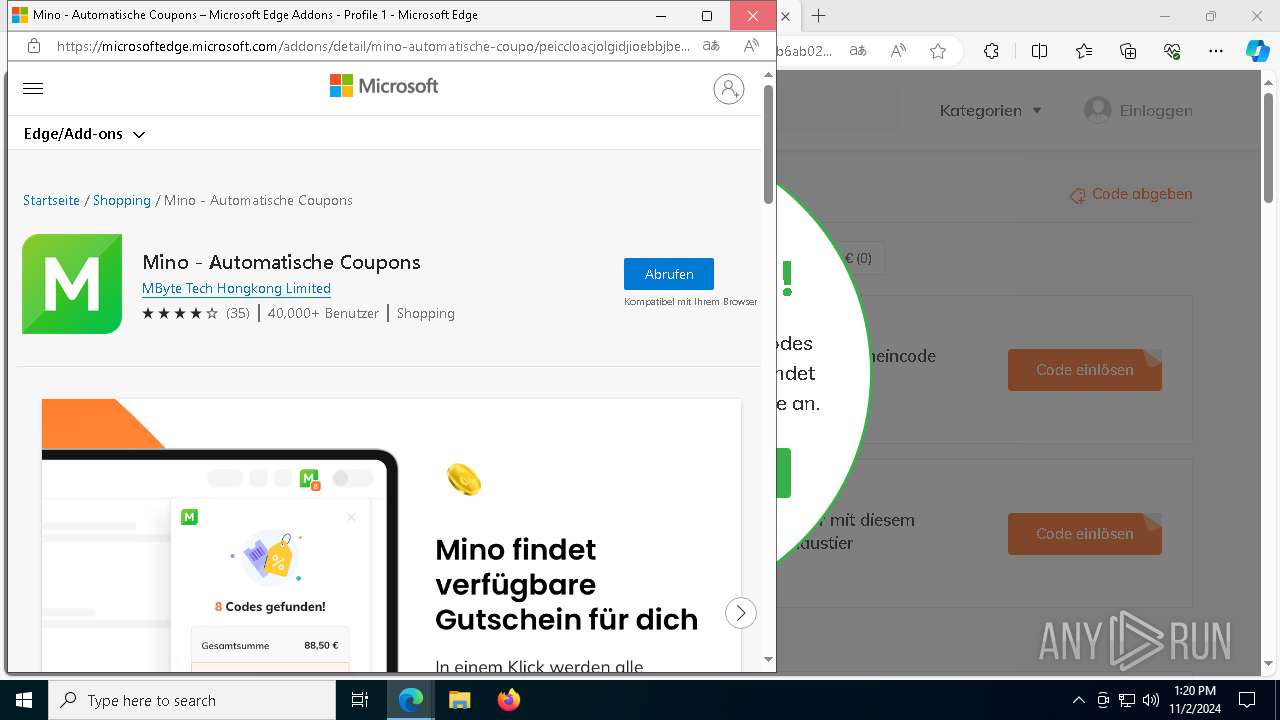Open the Shopping breadcrumb link
The image size is (1280, 720).
pos(122,200)
